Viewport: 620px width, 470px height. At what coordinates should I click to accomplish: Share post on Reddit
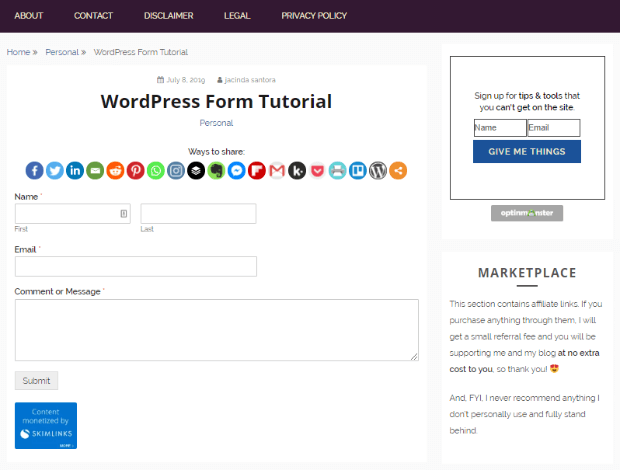pos(115,171)
